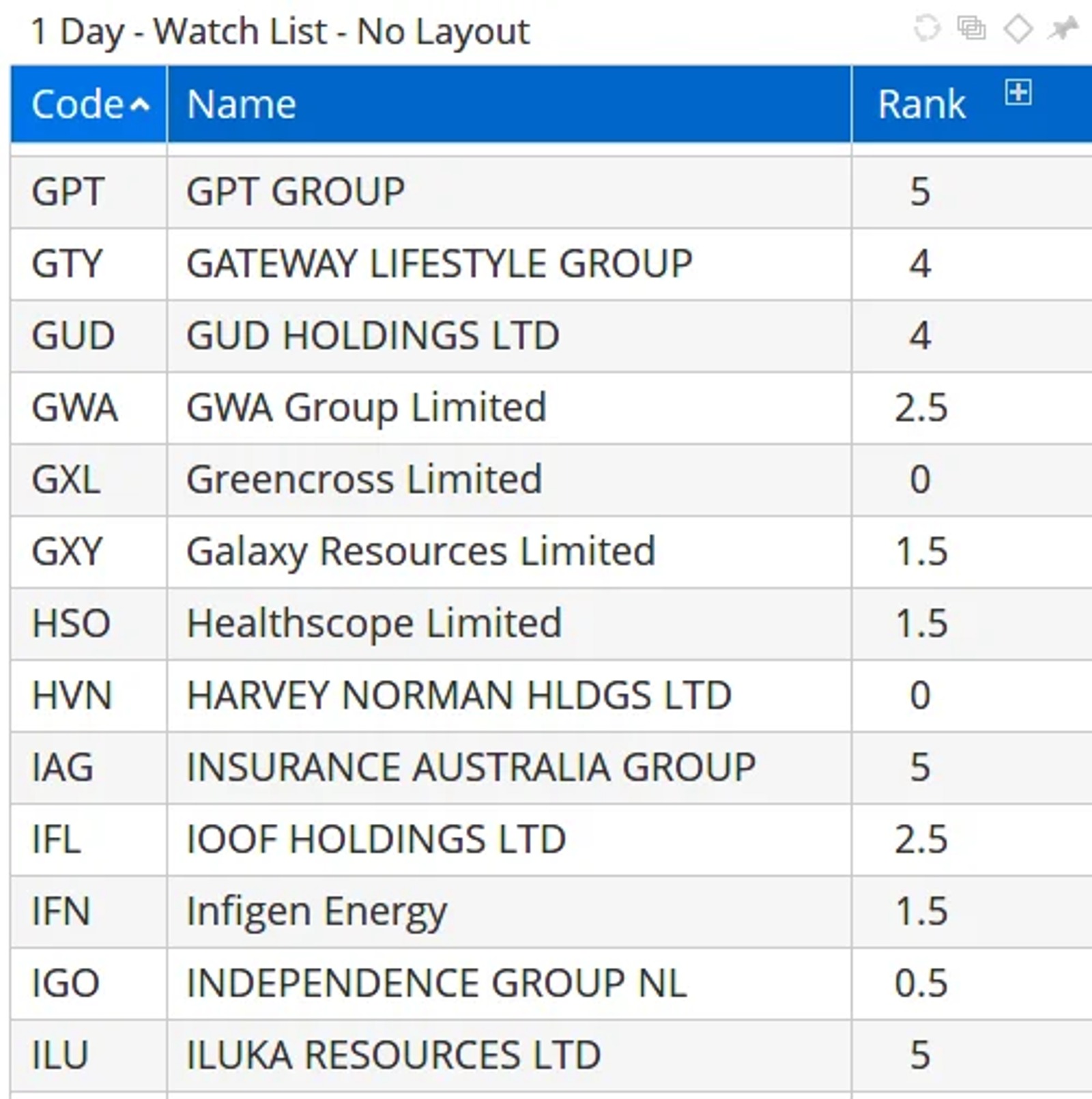This screenshot has width=1092, height=1099.
Task: Select Greencross Limited name
Action: point(509,480)
